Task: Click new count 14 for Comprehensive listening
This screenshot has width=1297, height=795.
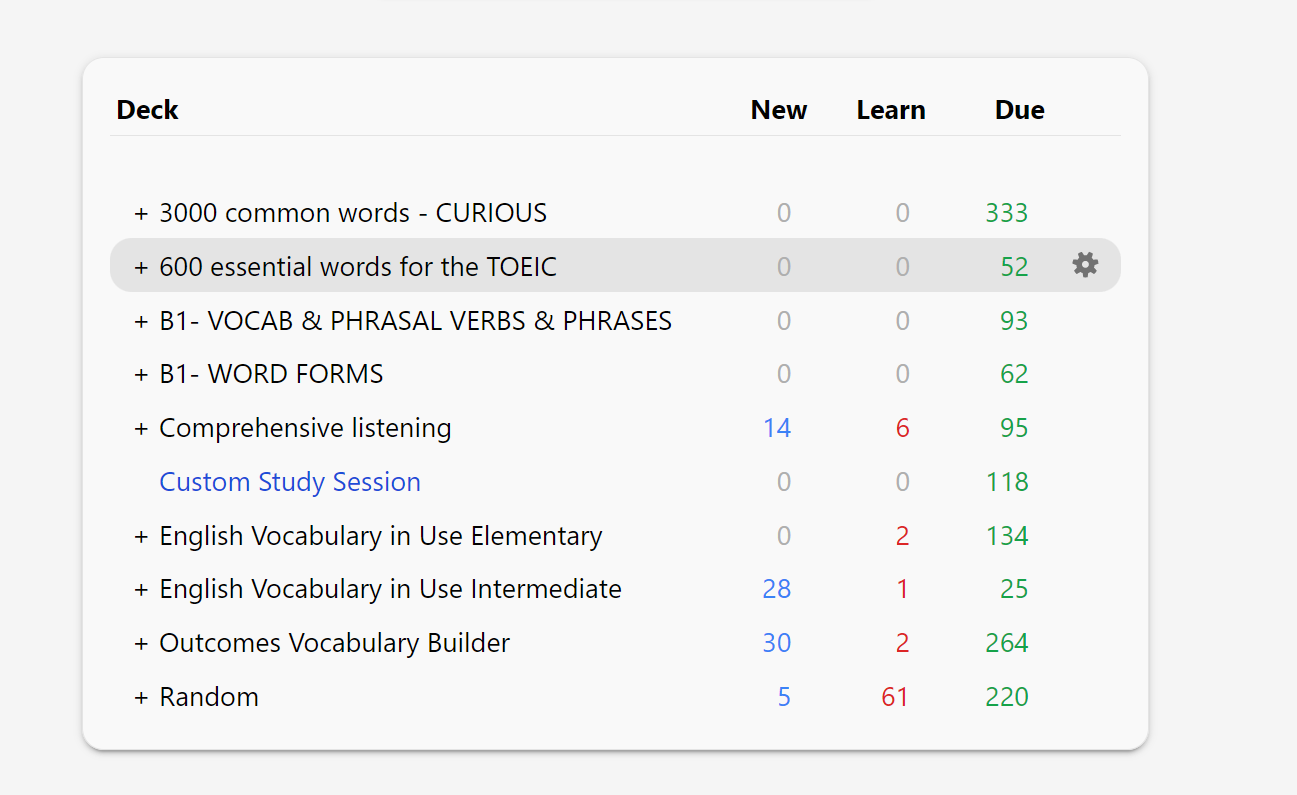Action: point(777,428)
